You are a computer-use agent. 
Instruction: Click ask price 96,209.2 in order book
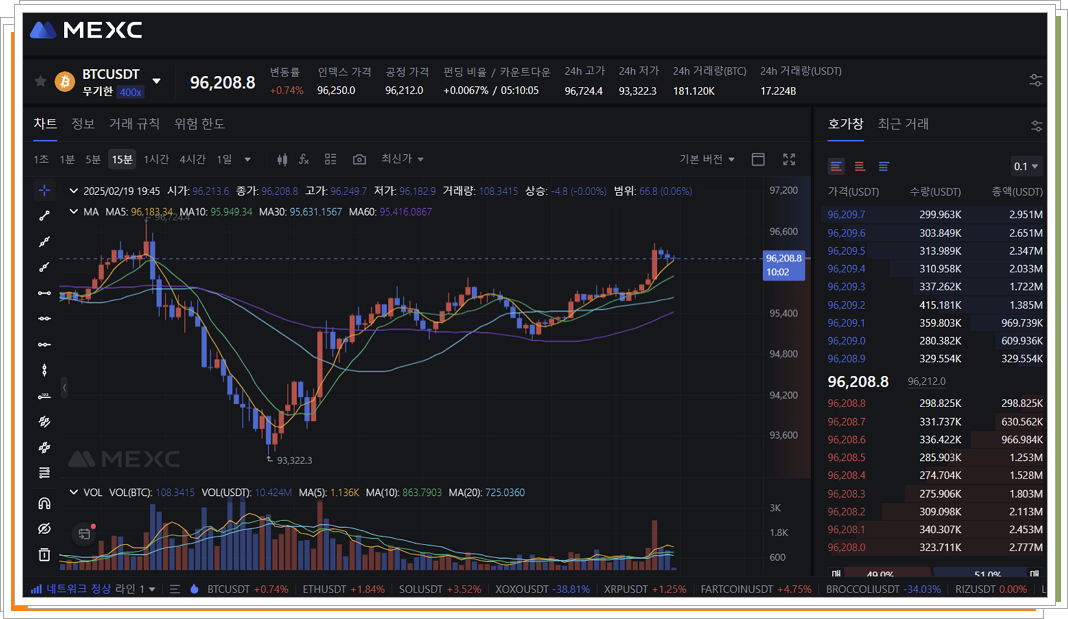tap(846, 305)
